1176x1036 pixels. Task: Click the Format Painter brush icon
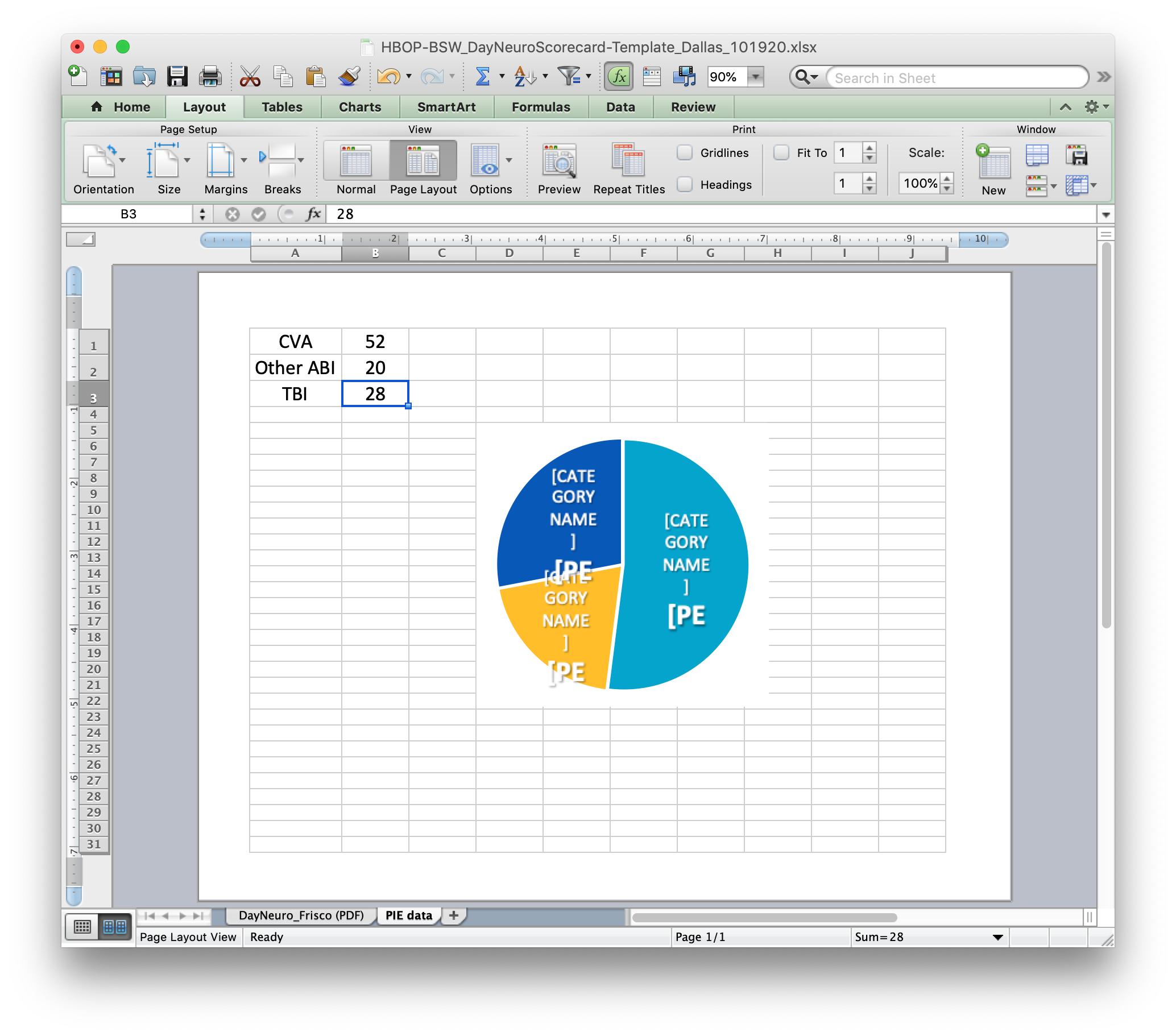(x=349, y=77)
